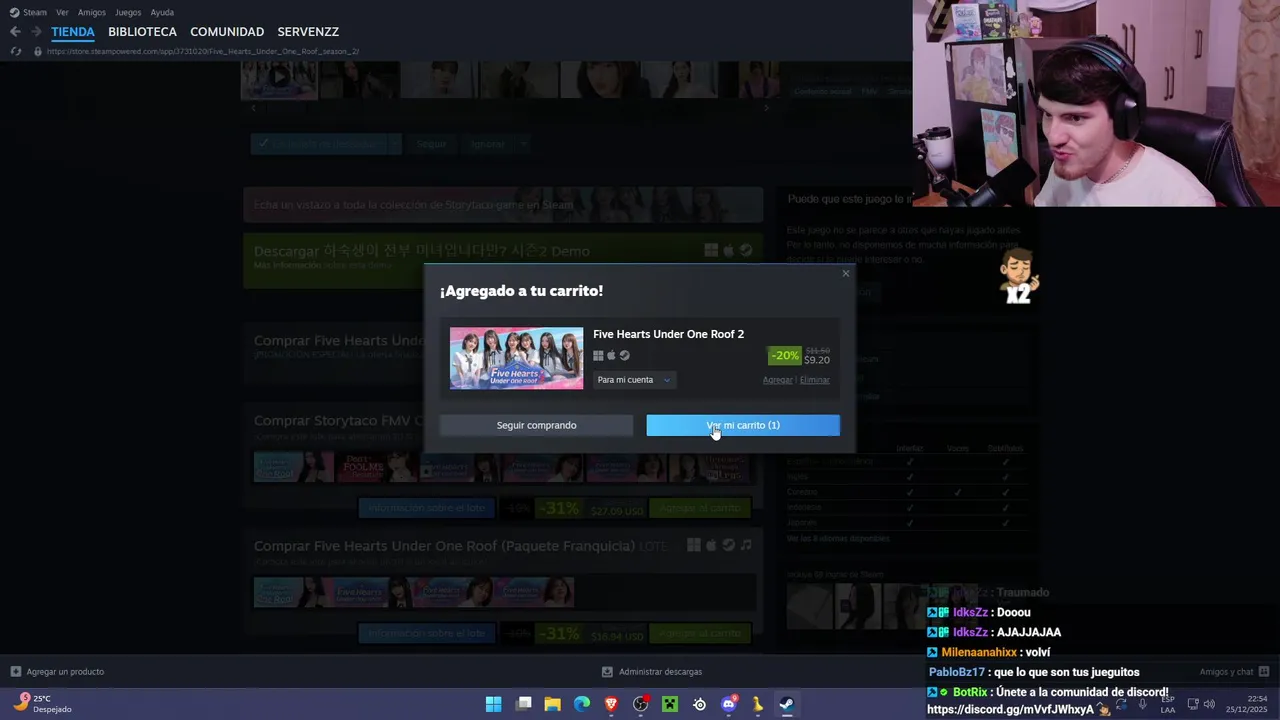This screenshot has height=720, width=1280.
Task: Click the ¡Agregado a tu carrito! heading
Action: [x=521, y=291]
